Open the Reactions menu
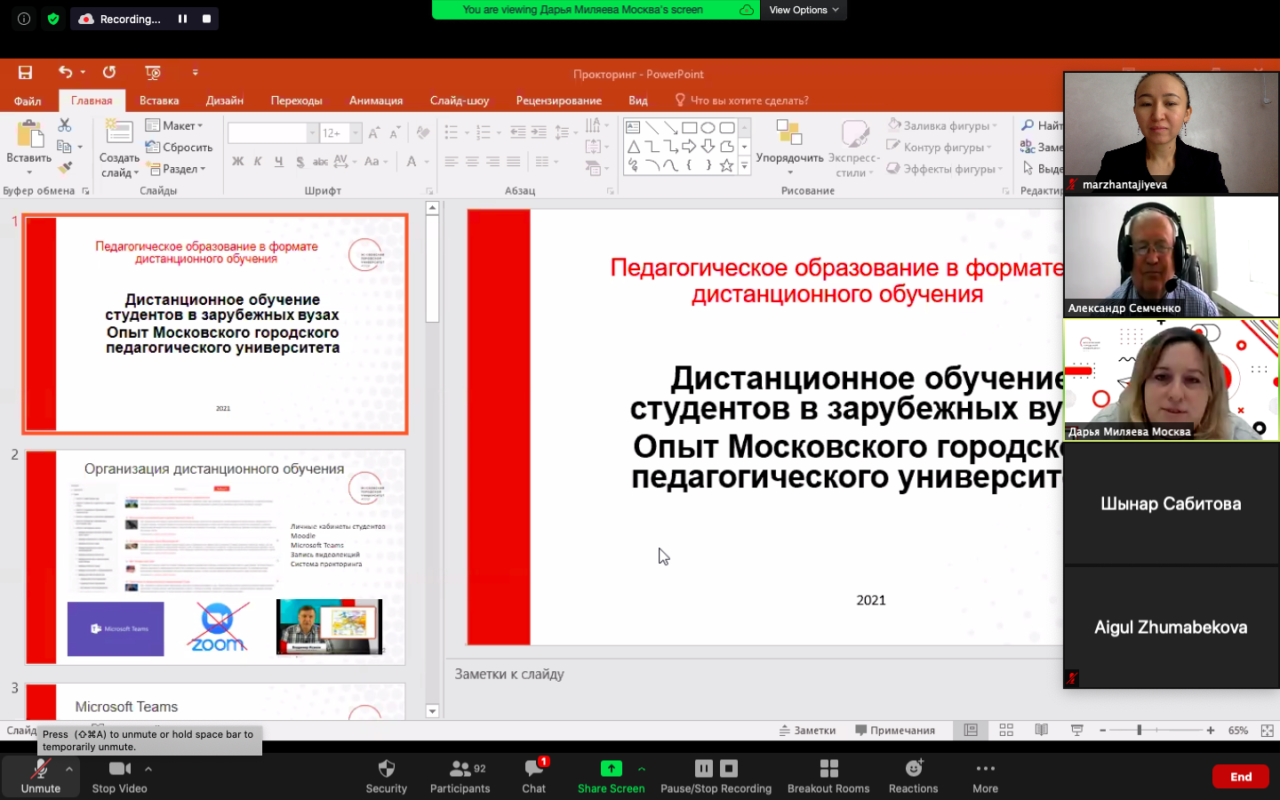The image size is (1280, 800). coord(913,769)
